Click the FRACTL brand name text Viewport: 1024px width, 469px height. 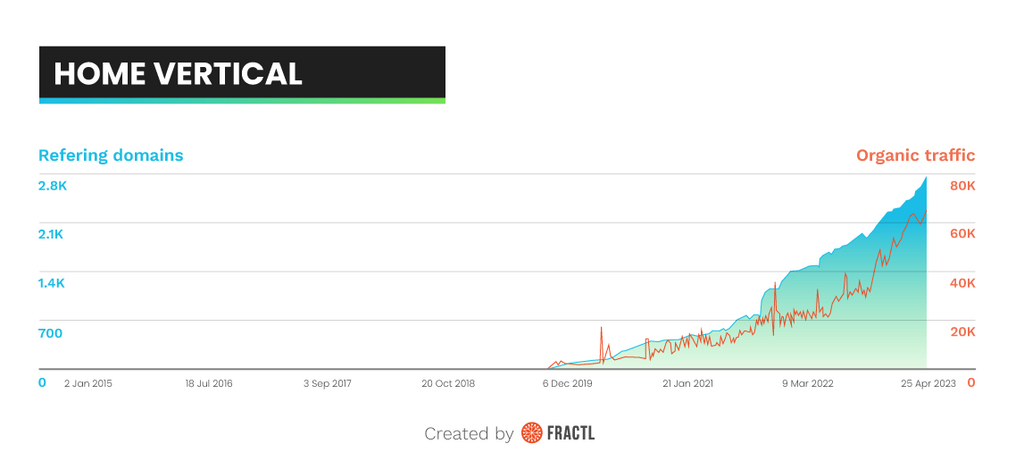tap(571, 434)
